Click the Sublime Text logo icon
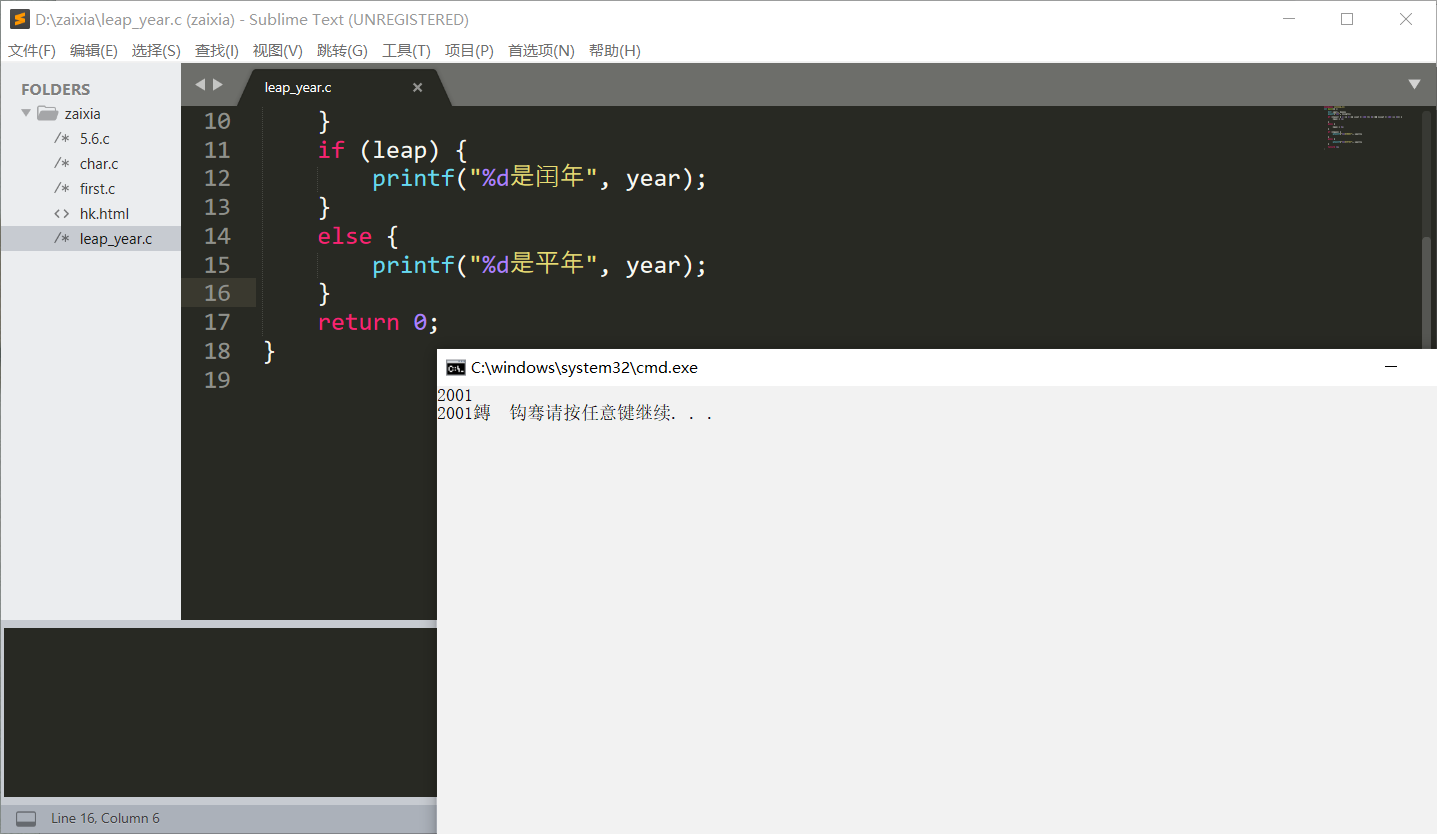Screen dimensions: 1437x834 coord(19,19)
